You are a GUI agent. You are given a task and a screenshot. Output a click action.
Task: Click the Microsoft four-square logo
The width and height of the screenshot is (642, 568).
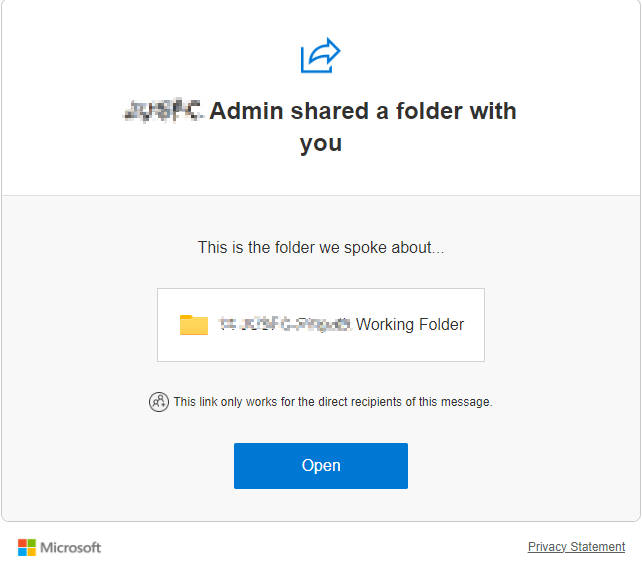click(x=27, y=548)
